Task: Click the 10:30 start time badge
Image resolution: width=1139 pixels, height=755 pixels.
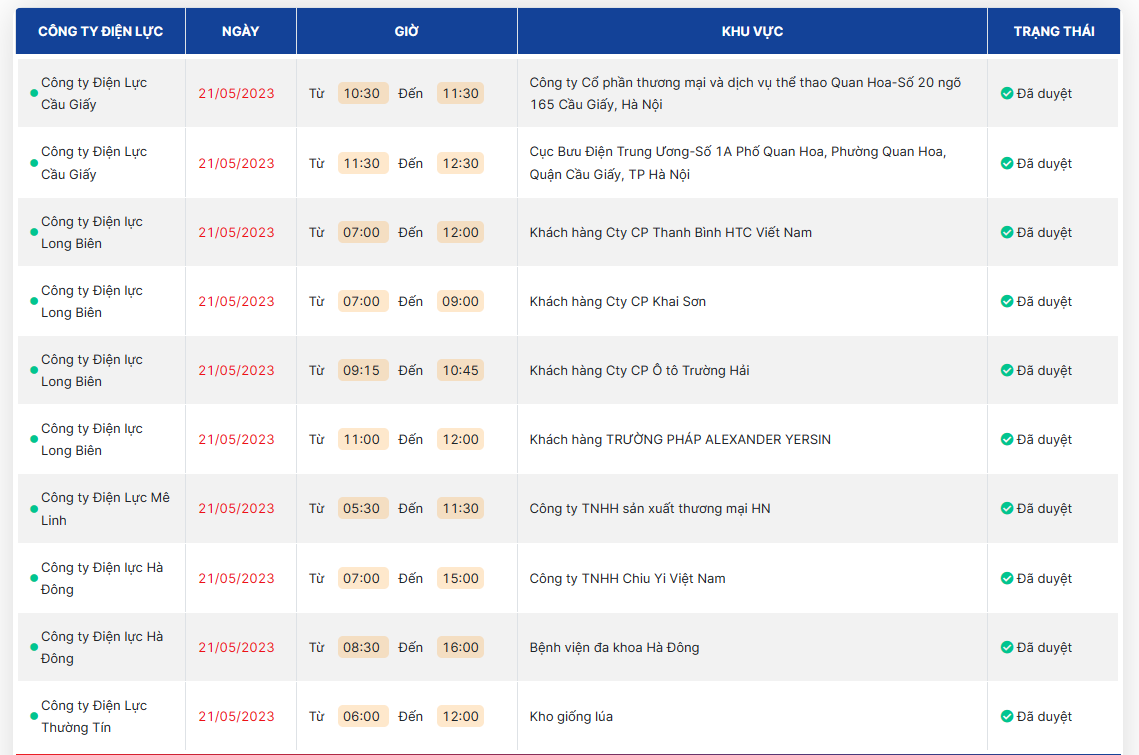Action: (362, 93)
